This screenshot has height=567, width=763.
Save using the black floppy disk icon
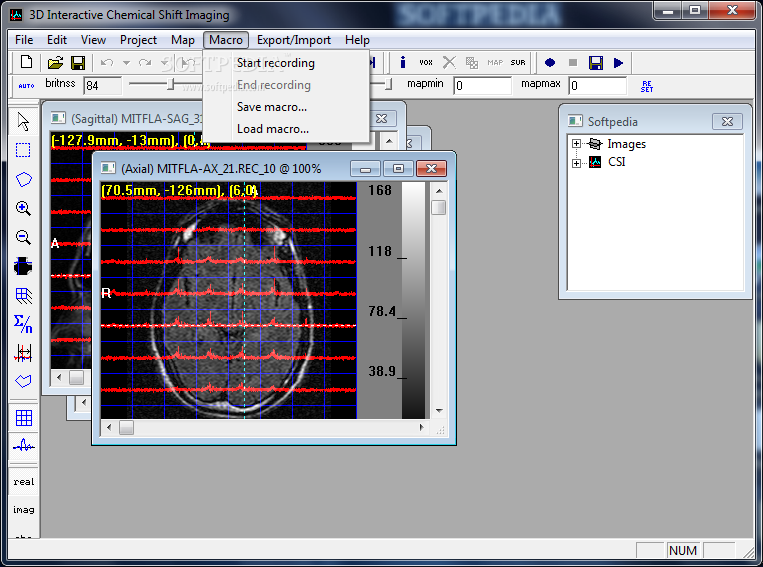tap(78, 62)
